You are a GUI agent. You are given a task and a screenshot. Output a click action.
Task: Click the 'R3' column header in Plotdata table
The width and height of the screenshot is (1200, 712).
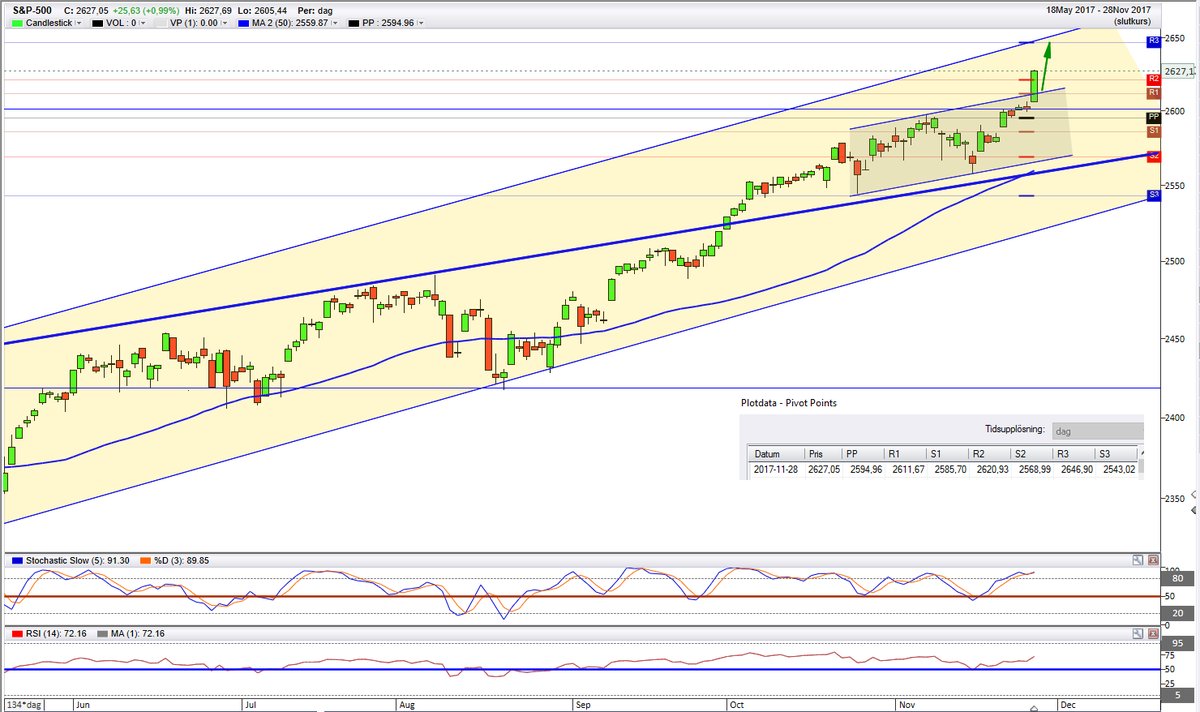click(1074, 454)
